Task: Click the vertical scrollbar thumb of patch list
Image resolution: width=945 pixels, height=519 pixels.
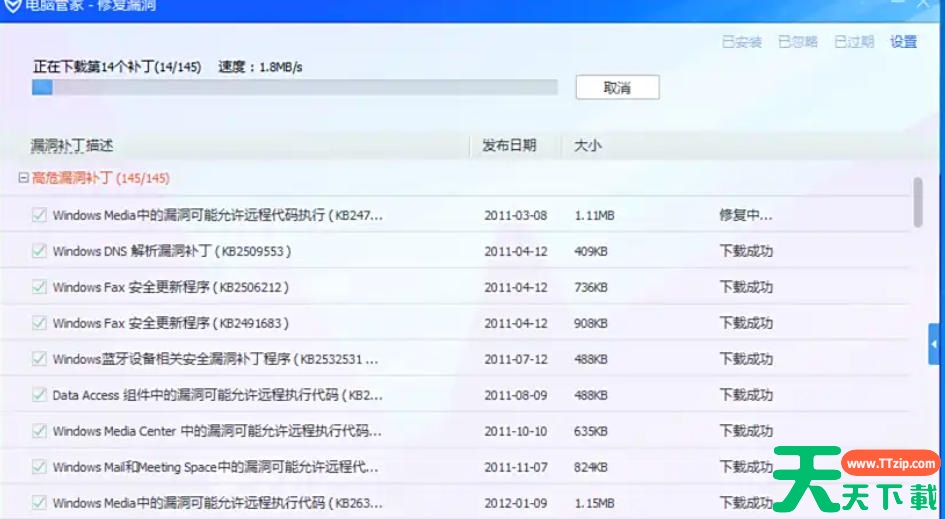Action: (918, 202)
